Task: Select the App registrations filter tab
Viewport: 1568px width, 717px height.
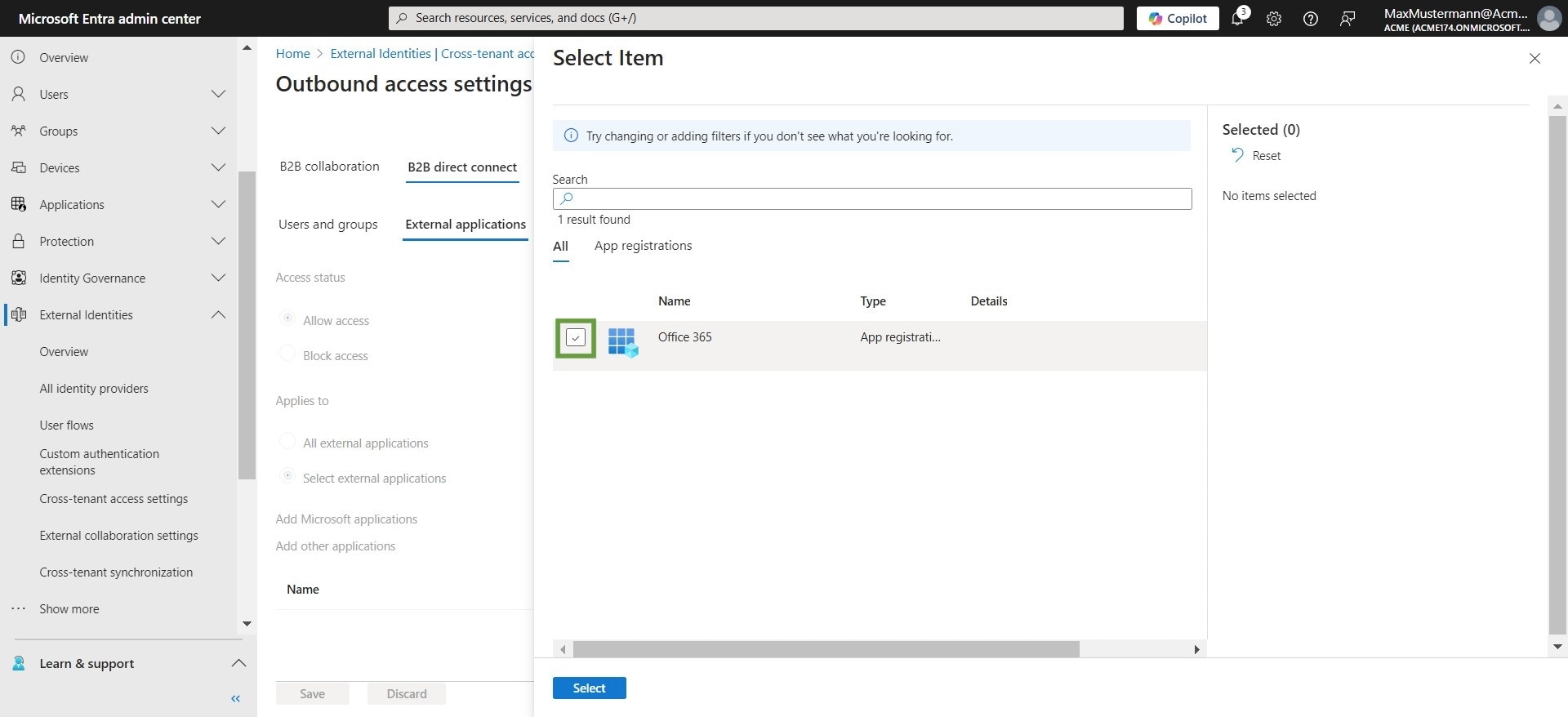Action: tap(643, 246)
